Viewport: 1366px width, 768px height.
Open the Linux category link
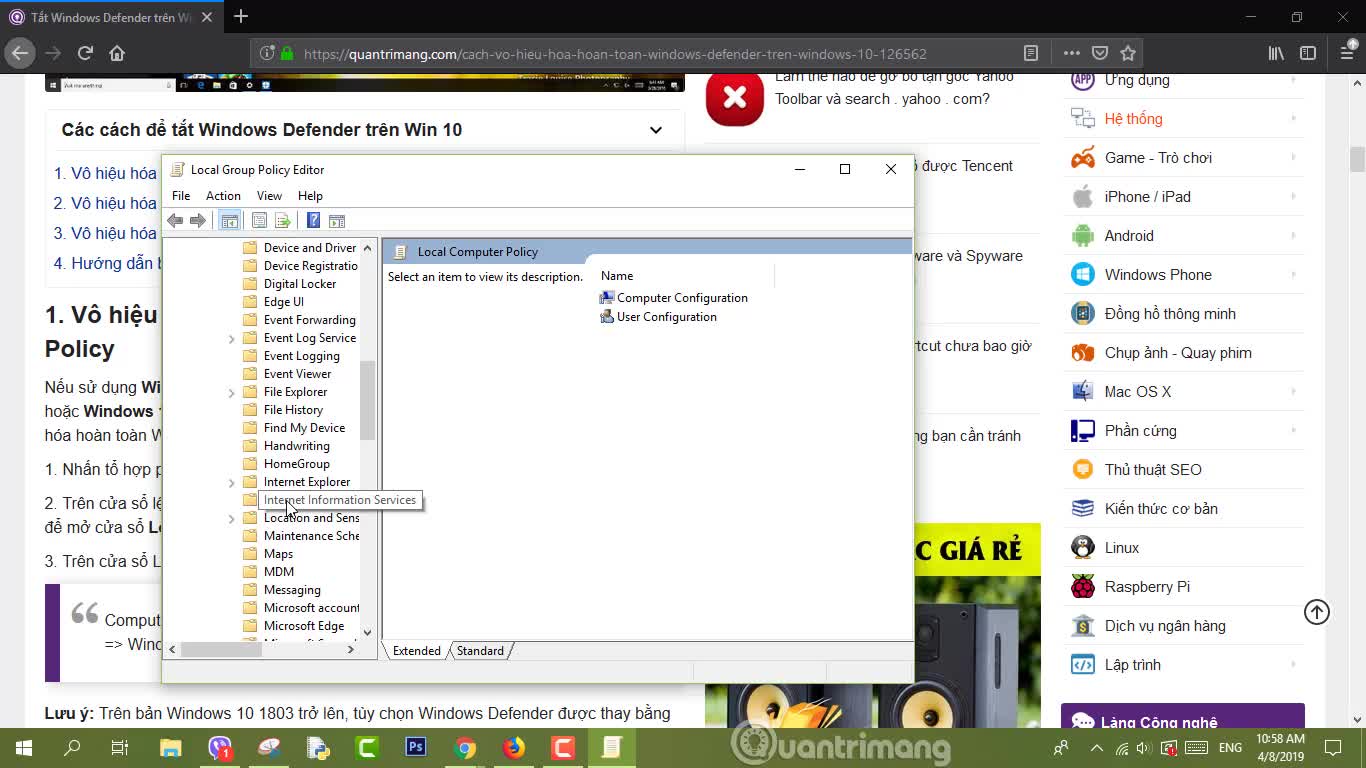coord(1122,548)
